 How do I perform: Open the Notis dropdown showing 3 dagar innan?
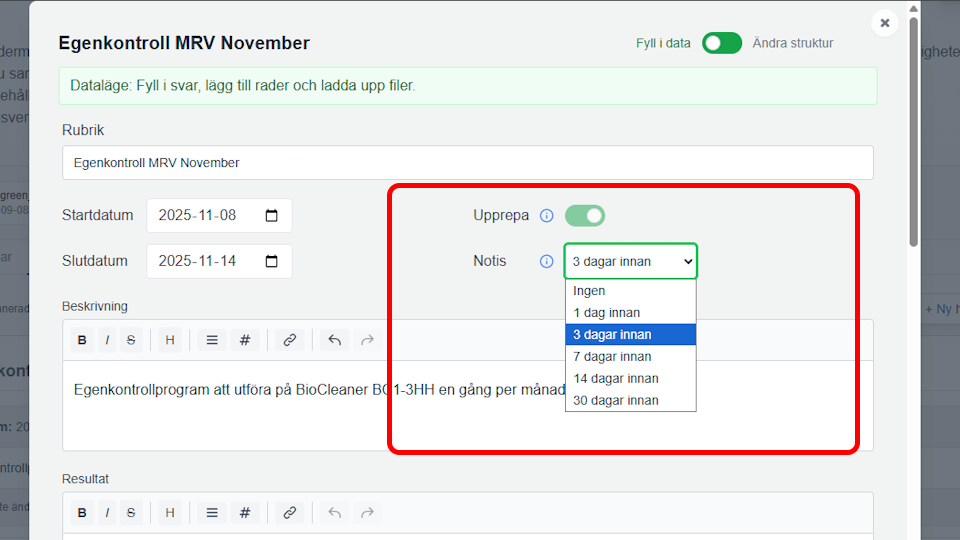[631, 261]
